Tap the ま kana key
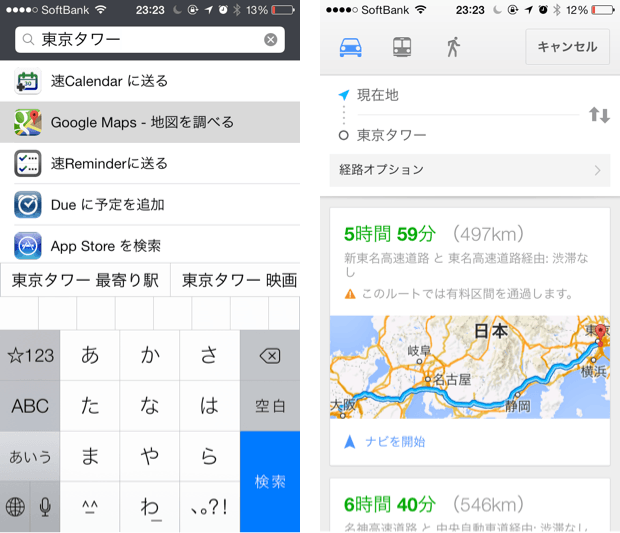 tap(90, 457)
